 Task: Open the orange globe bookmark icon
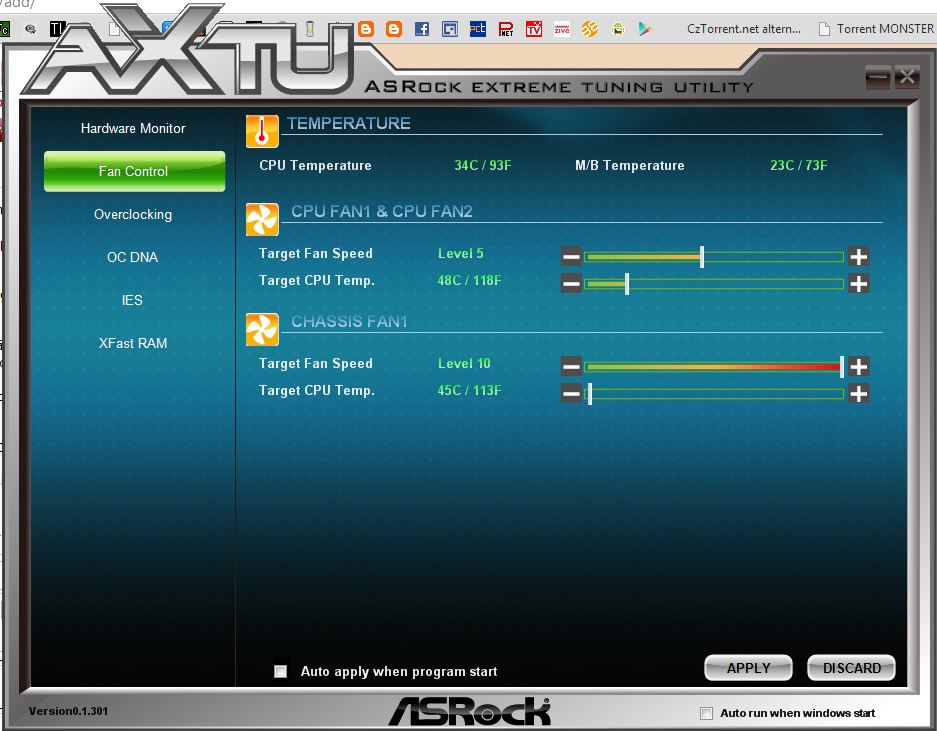tap(590, 29)
